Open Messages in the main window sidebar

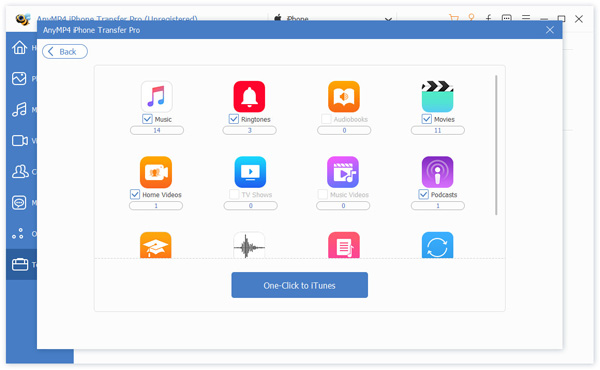click(x=22, y=202)
